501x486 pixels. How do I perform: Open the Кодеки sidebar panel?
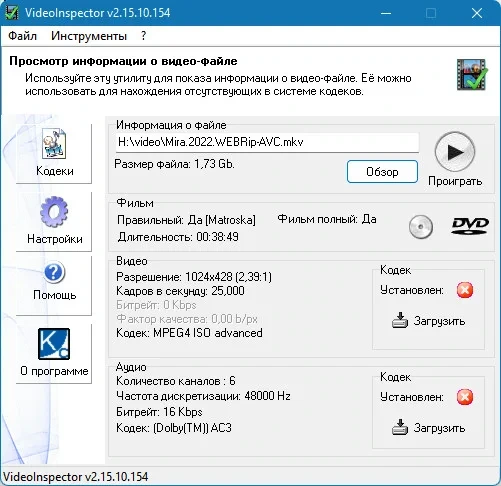click(x=54, y=153)
